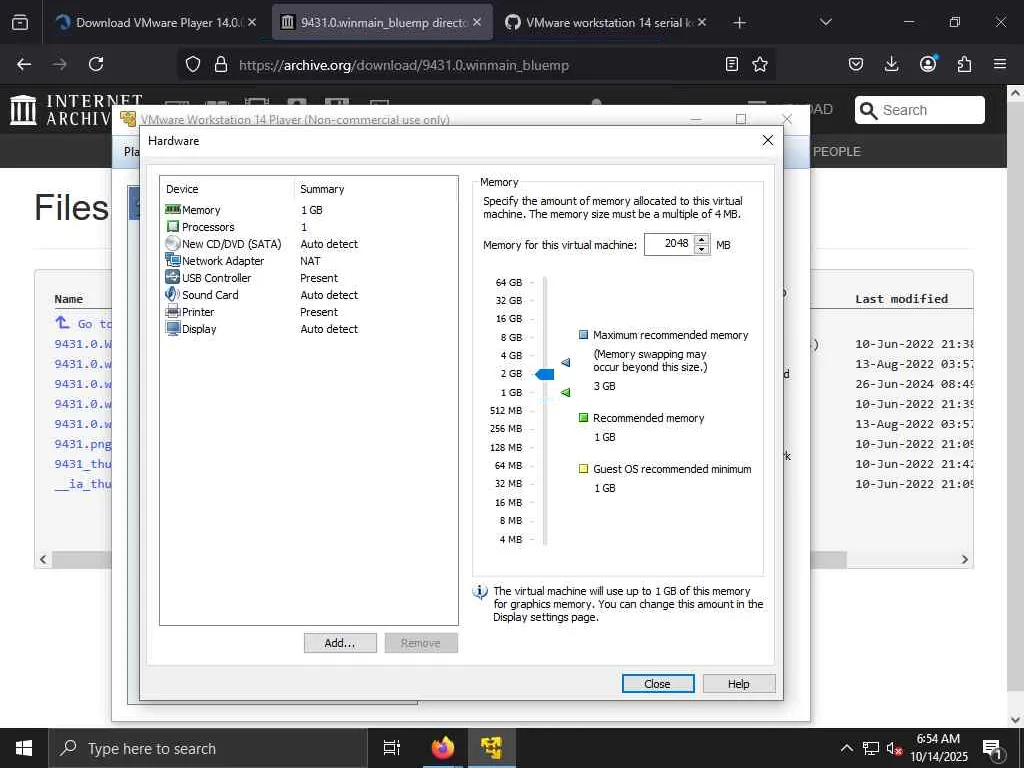The image size is (1024, 768).
Task: Select the USB Controller device icon
Action: pyautogui.click(x=172, y=277)
